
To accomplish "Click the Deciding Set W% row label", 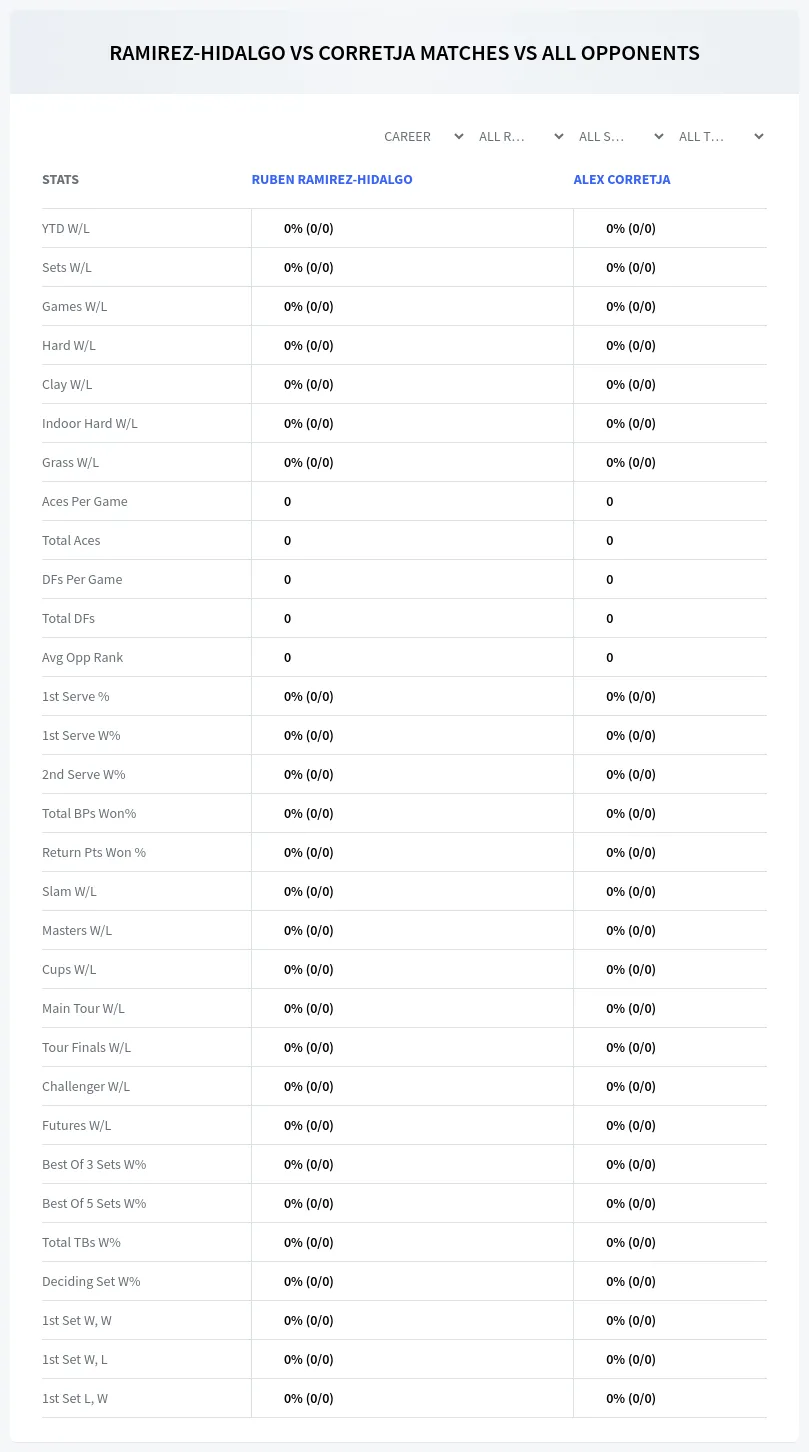I will point(91,1281).
